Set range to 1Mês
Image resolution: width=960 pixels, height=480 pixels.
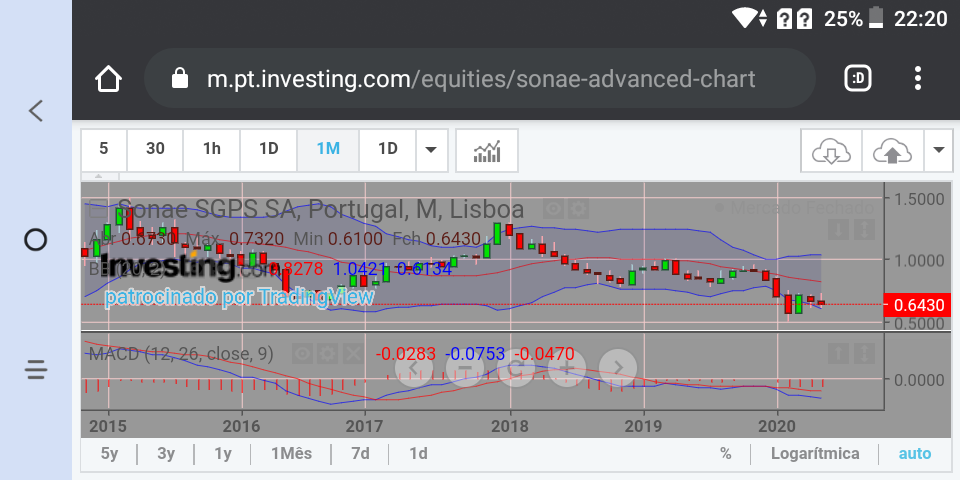291,454
